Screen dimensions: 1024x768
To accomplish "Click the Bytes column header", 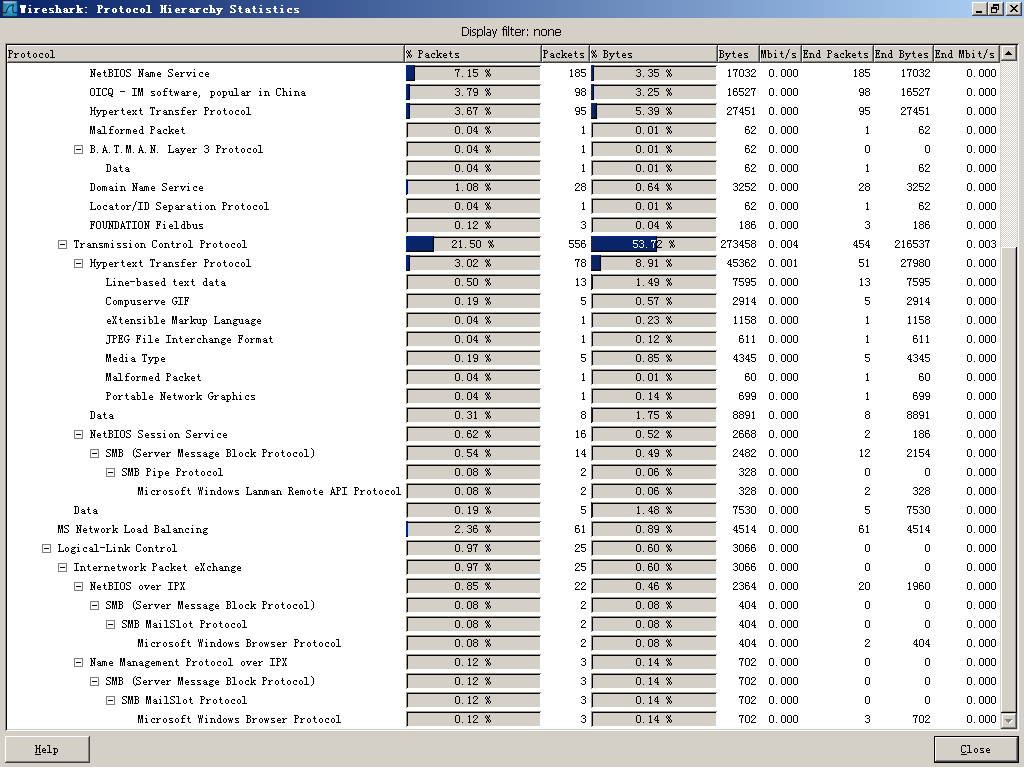I will [x=737, y=54].
